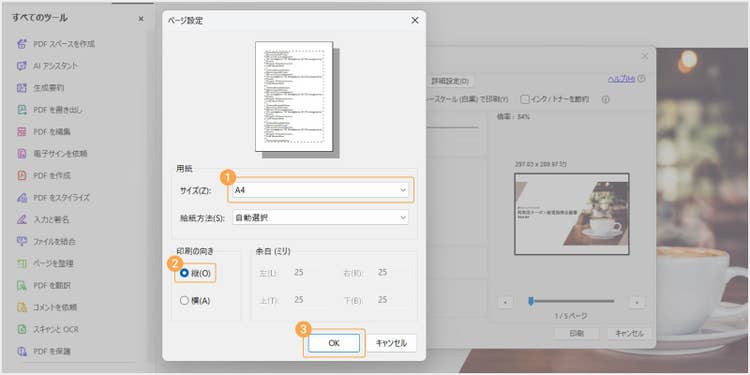Image resolution: width=750 pixels, height=375 pixels.
Task: Open the ページを整理 organize pages icon
Action: [22, 264]
